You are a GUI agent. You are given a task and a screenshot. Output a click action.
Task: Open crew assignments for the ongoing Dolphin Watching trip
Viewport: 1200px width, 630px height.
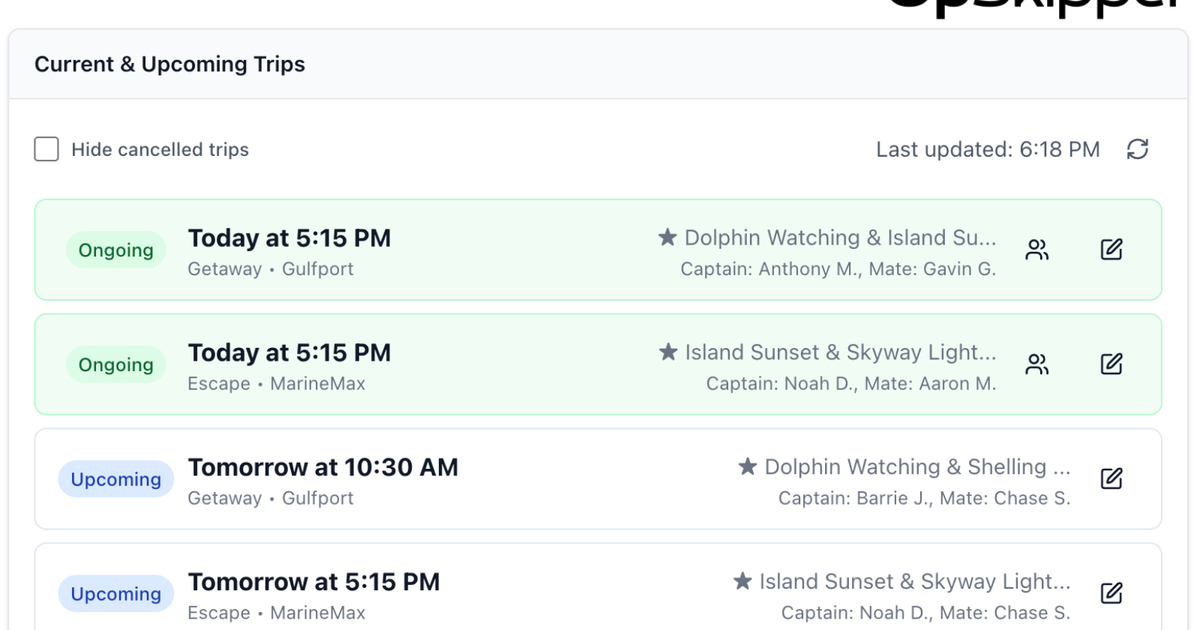click(1037, 250)
